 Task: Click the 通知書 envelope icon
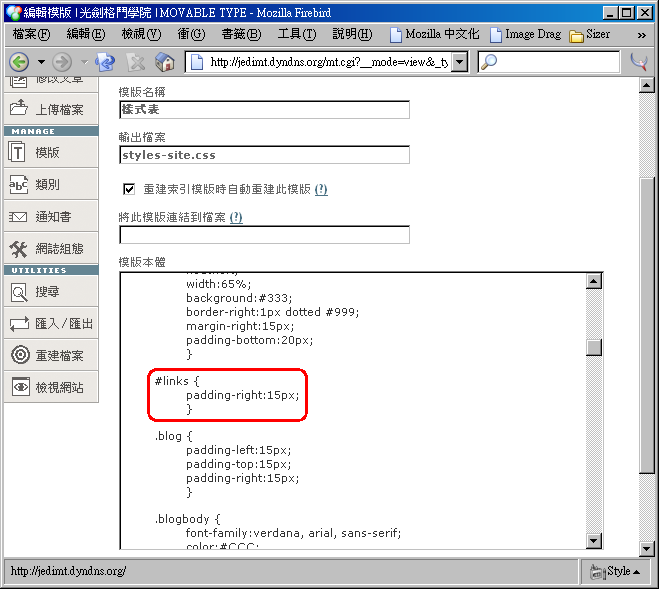coord(18,217)
